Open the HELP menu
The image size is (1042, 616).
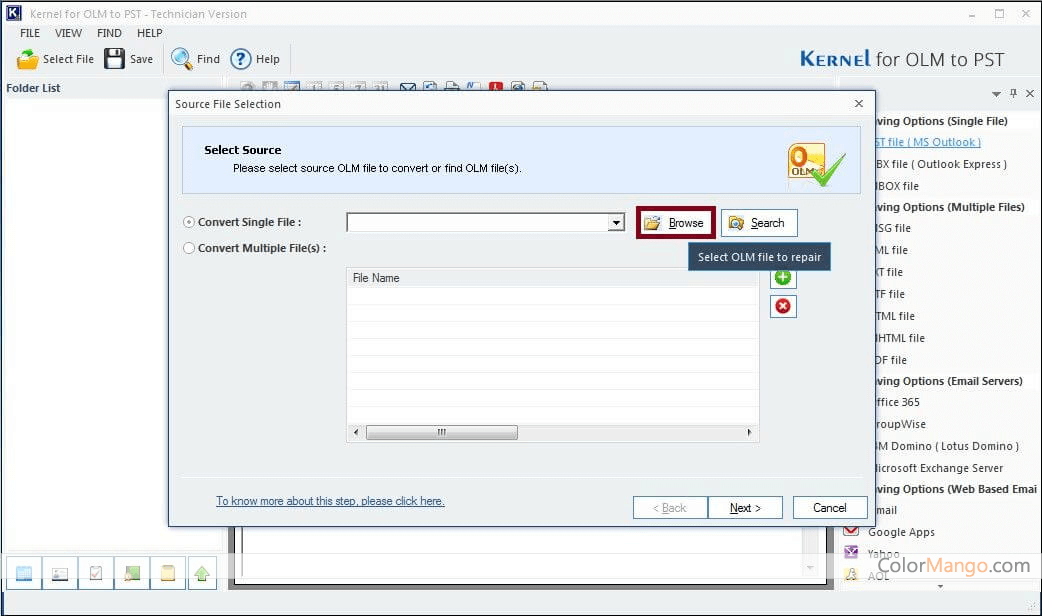coord(150,33)
